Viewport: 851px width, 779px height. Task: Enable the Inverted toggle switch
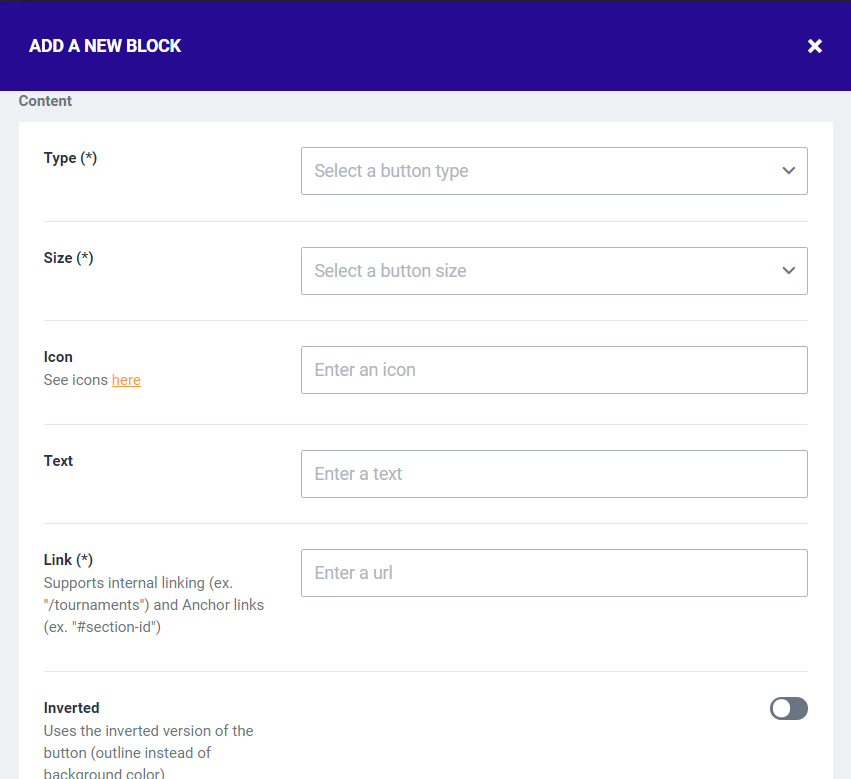(788, 709)
